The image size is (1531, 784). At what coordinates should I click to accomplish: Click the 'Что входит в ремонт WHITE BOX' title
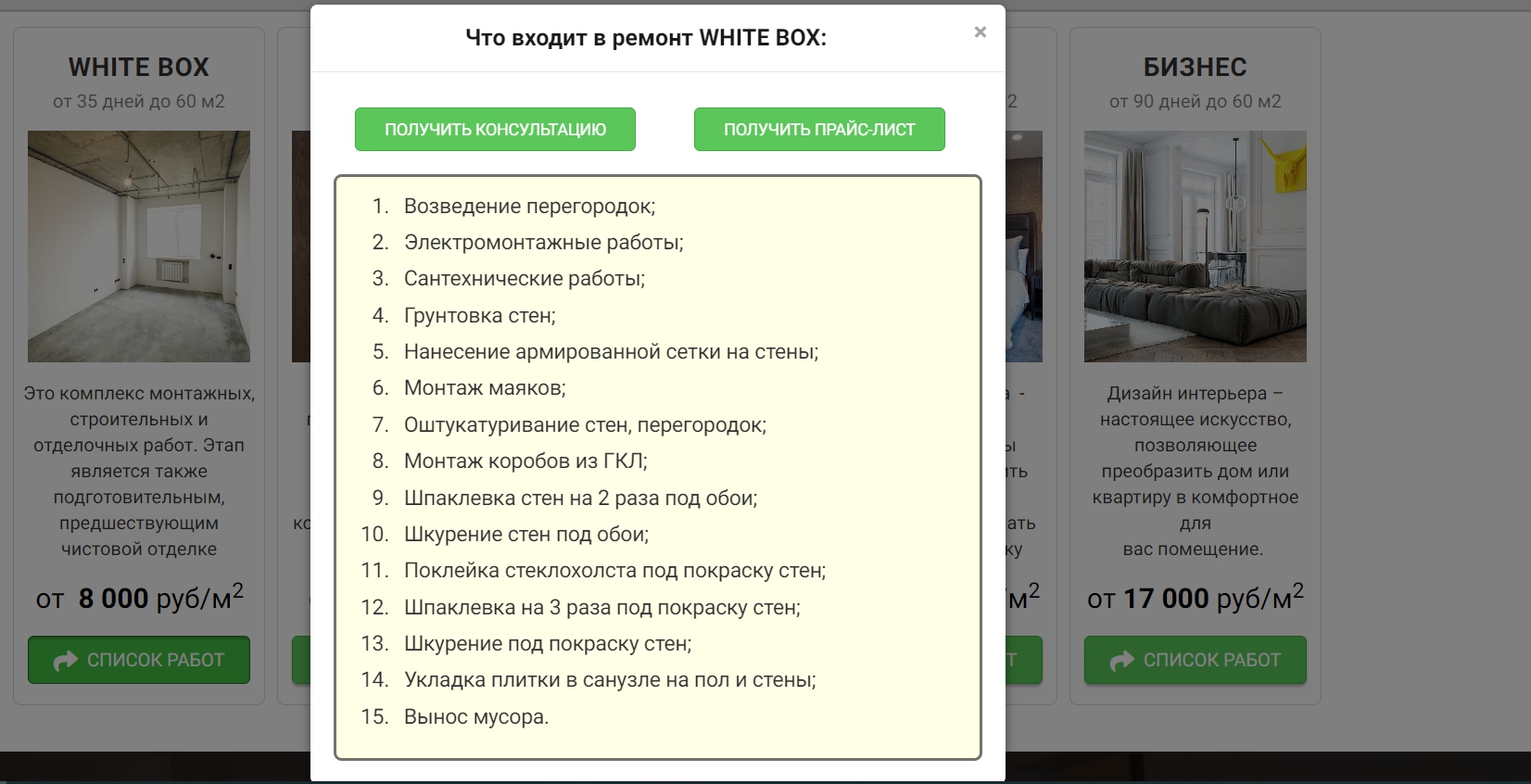point(645,38)
